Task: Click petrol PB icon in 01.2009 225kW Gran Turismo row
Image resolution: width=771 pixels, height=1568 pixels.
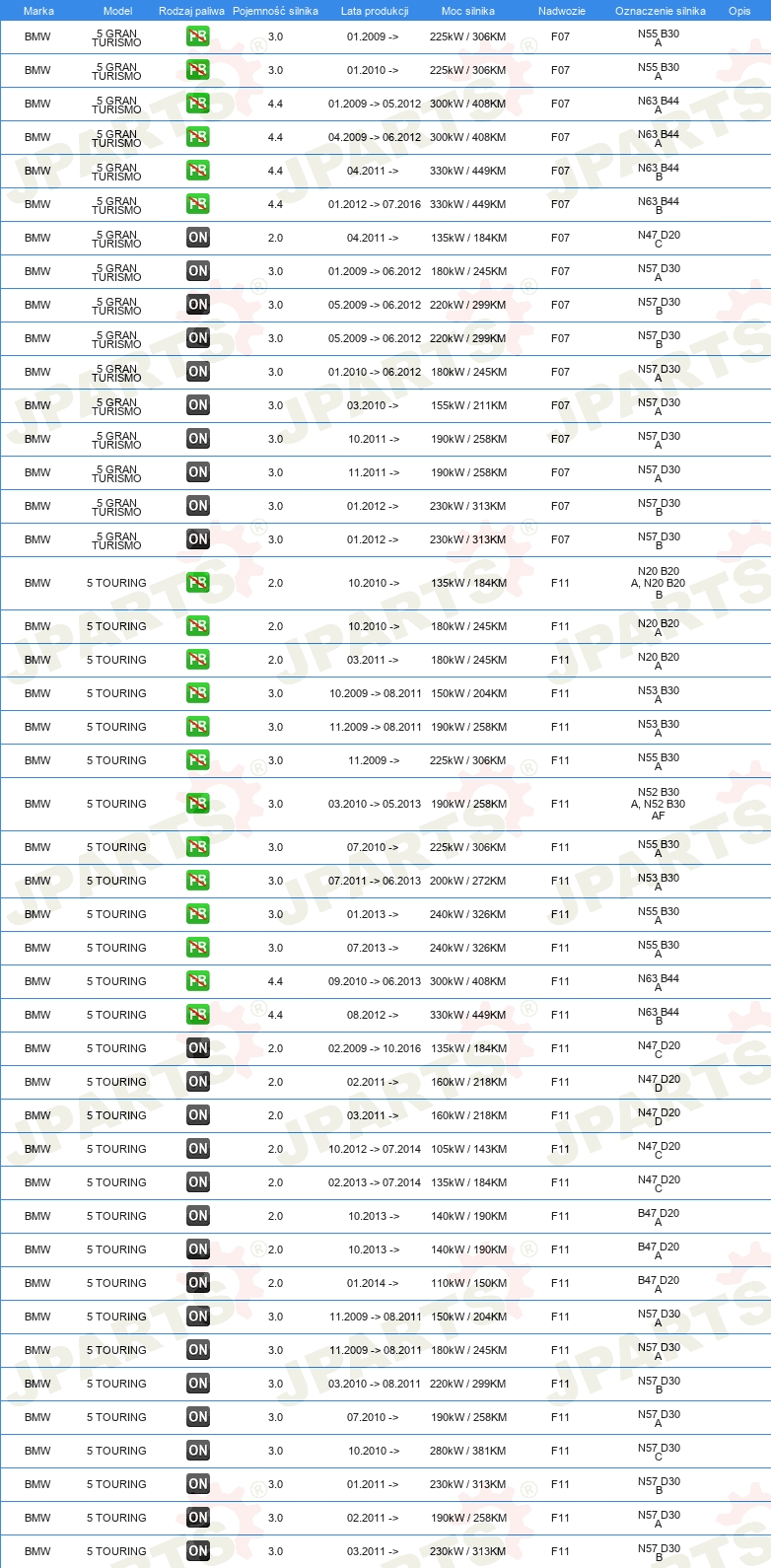Action: tap(198, 36)
